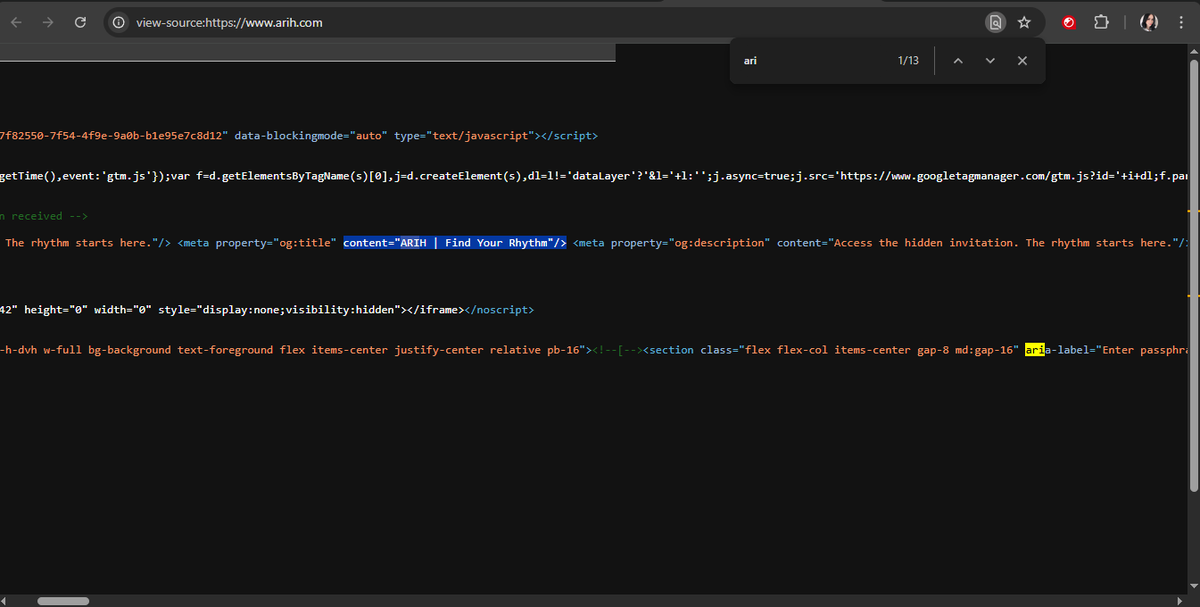Jump to next find result
The image size is (1200, 607).
pos(990,61)
